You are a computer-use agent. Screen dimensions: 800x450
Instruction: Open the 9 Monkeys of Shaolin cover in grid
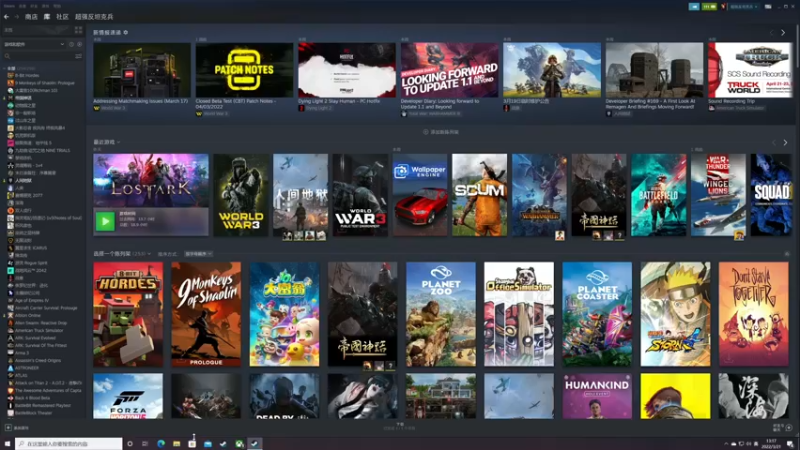206,314
